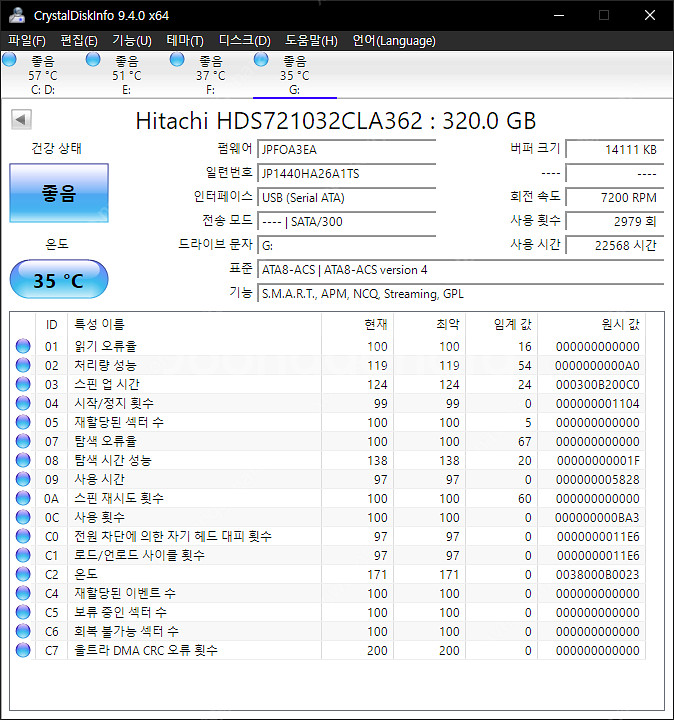Click raw value 0038000B0023
The width and height of the screenshot is (674, 720).
(x=597, y=575)
